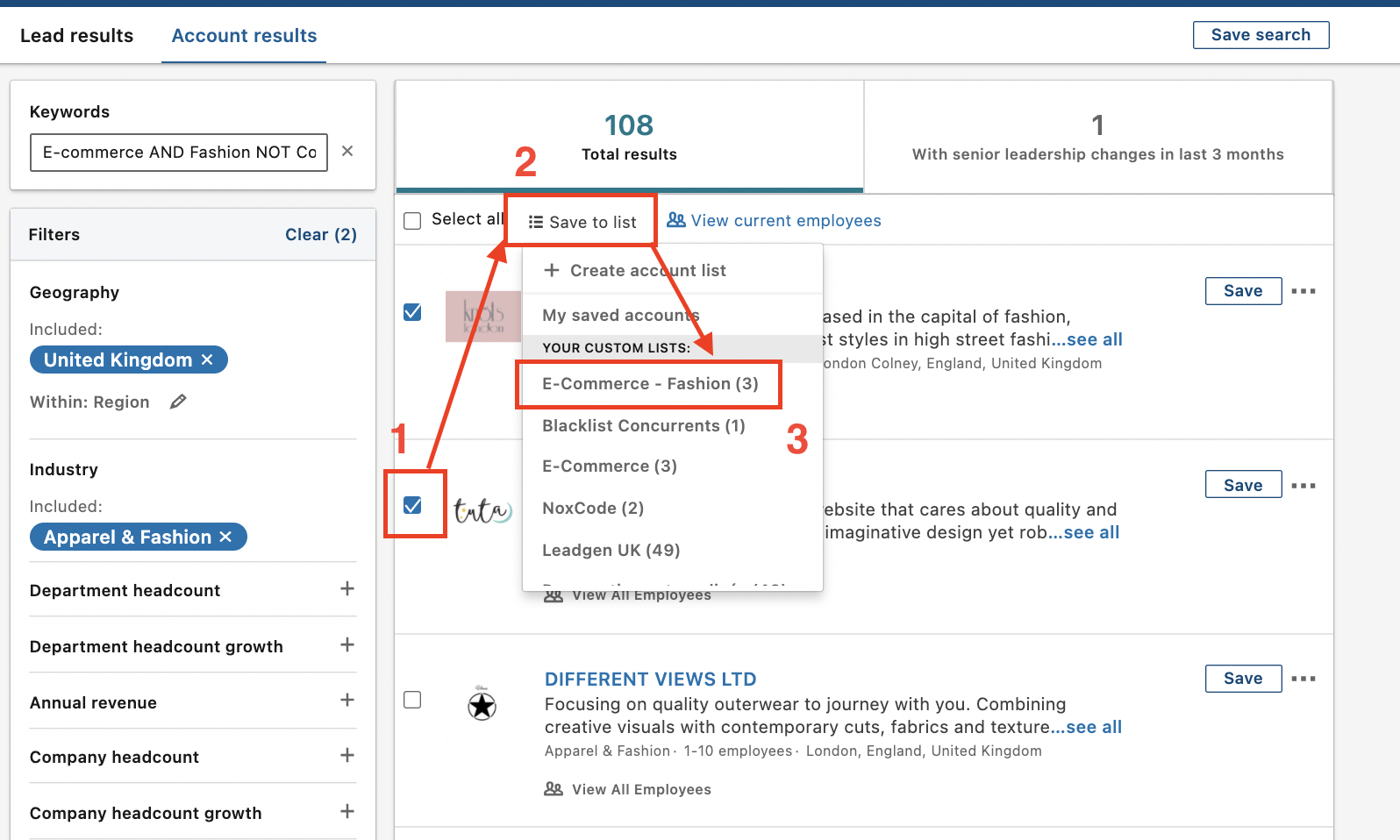This screenshot has height=840, width=1400.
Task: Switch to the Lead results tab
Action: [77, 36]
